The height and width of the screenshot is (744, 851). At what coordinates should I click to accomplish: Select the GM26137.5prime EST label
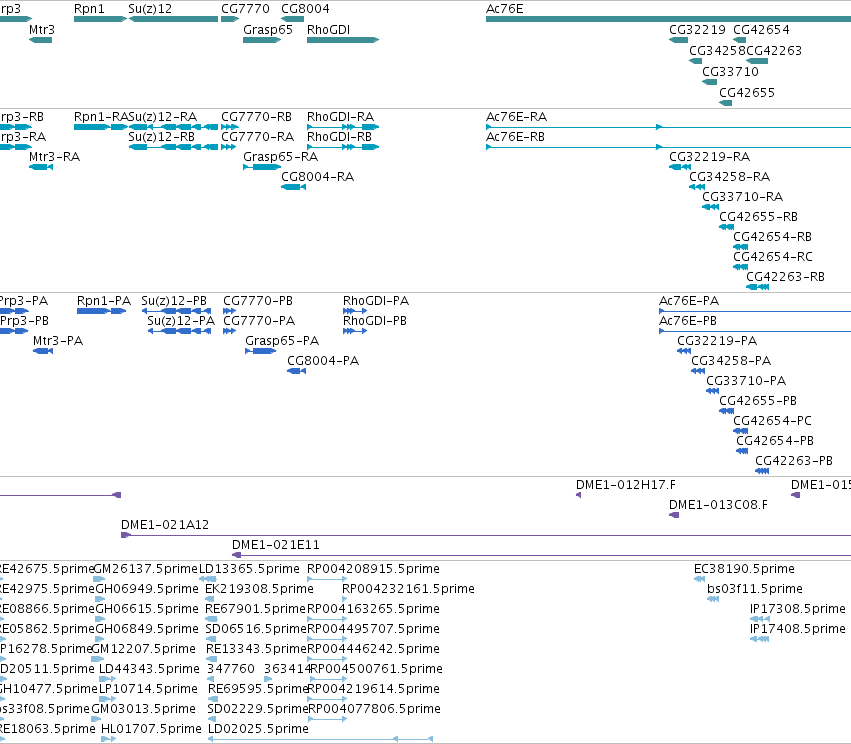point(145,569)
